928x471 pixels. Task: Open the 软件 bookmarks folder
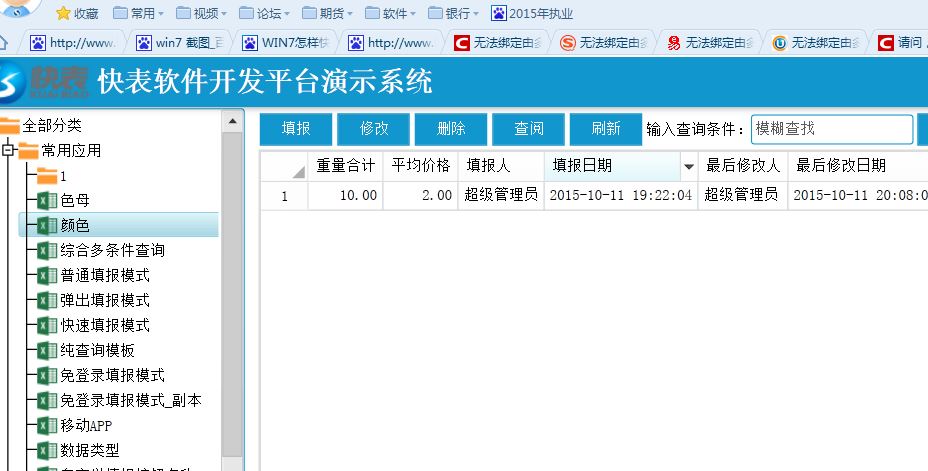pyautogui.click(x=391, y=13)
